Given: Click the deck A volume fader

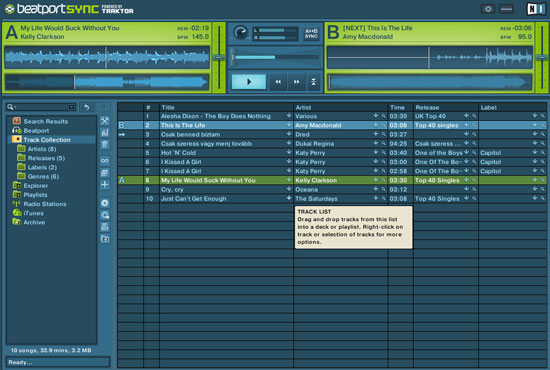Looking at the screenshot, I should point(219,58).
